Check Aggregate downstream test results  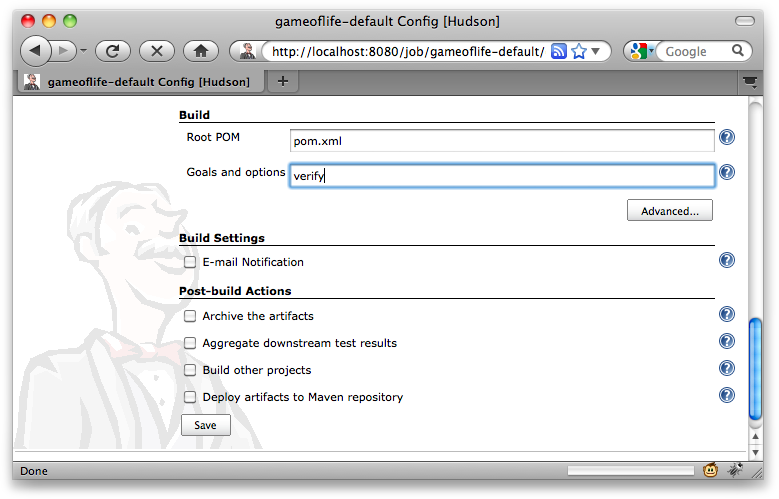[190, 343]
